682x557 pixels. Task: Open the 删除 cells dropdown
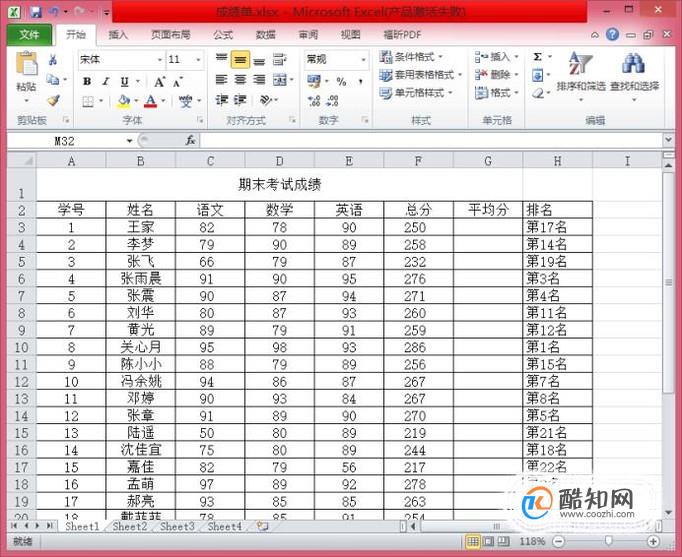[x=497, y=75]
